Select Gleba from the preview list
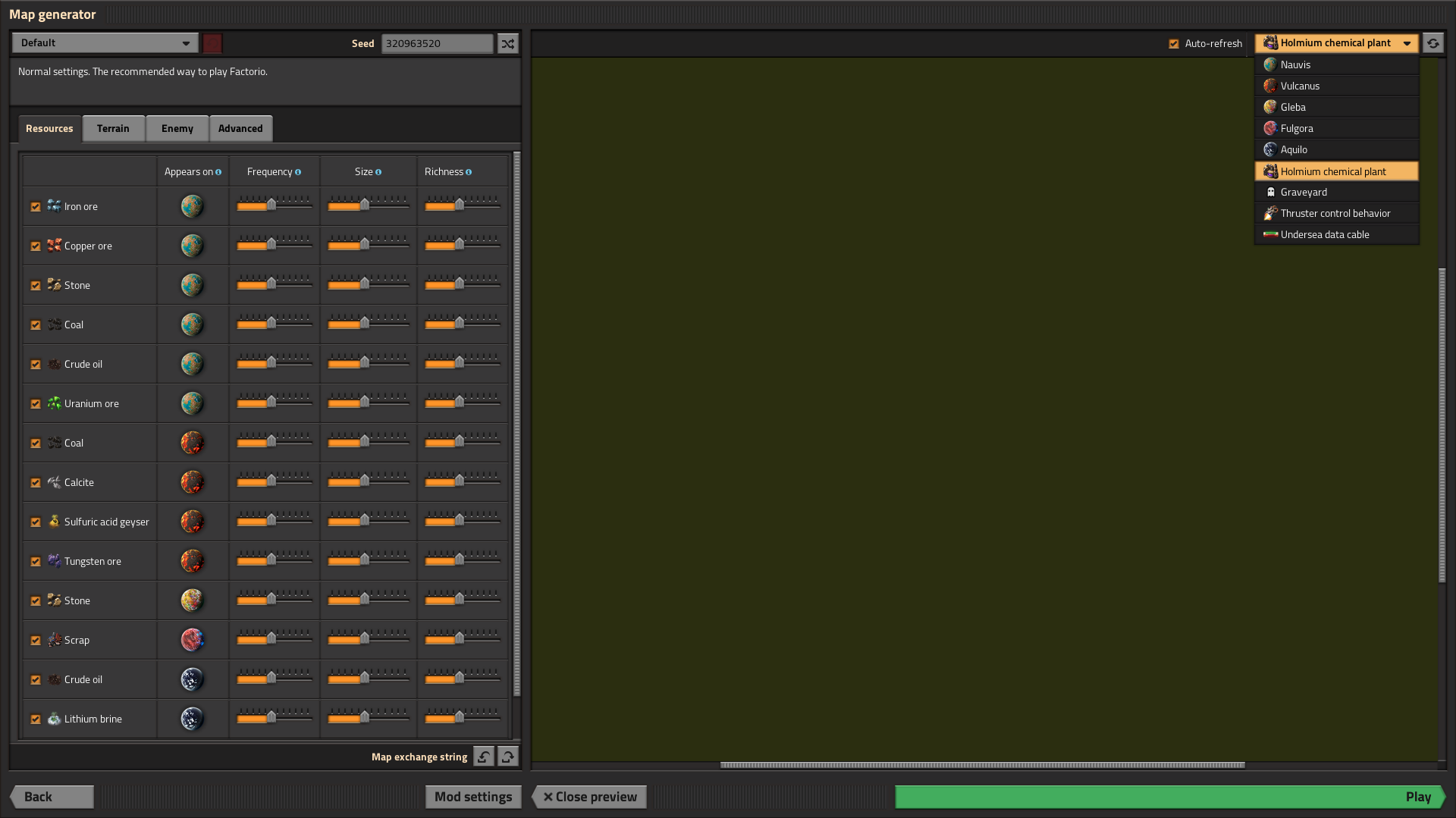This screenshot has height=818, width=1456. (x=1336, y=108)
